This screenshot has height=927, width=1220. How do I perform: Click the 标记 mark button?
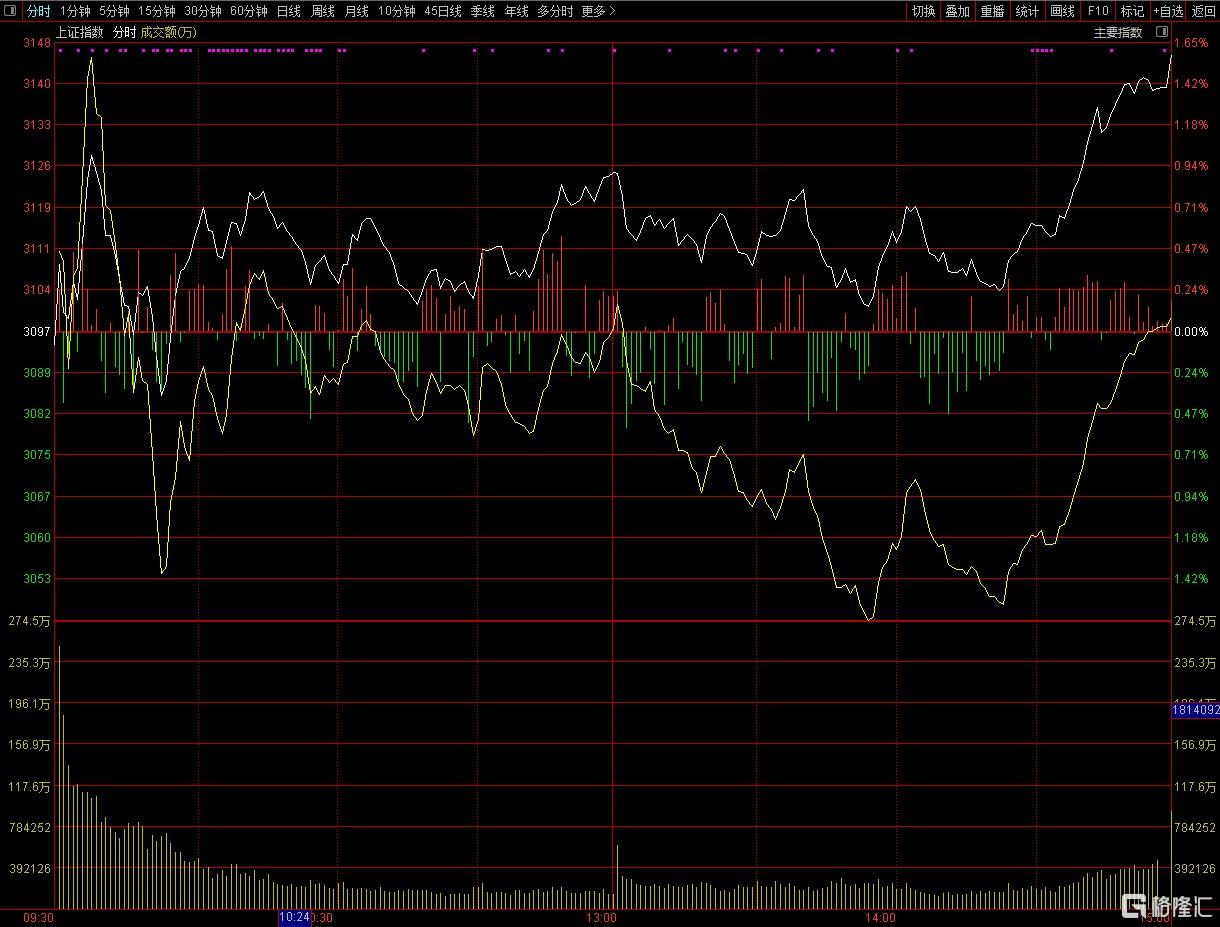click(x=1132, y=11)
